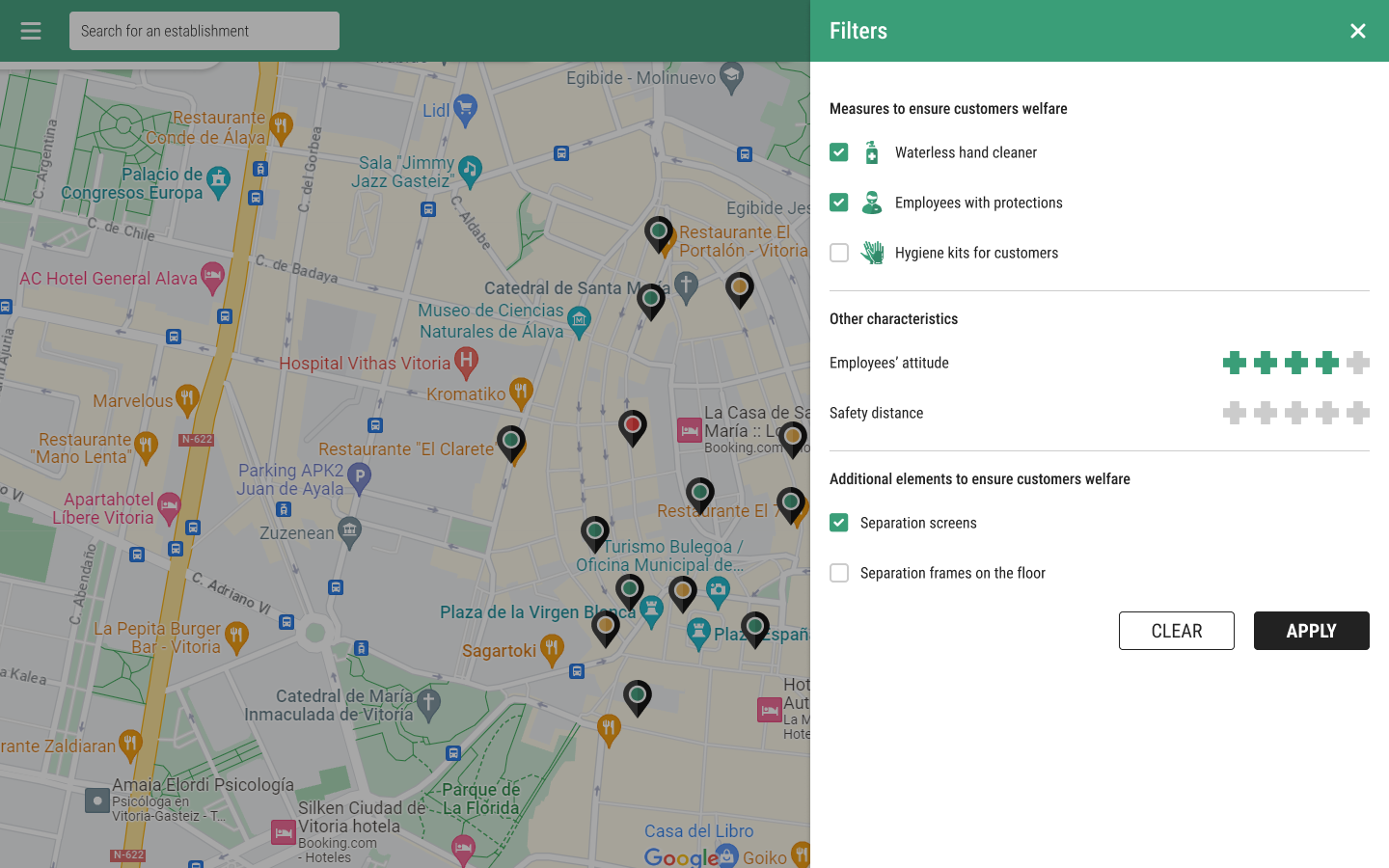The height and width of the screenshot is (868, 1389).
Task: Open the hamburger menu
Action: click(x=31, y=31)
